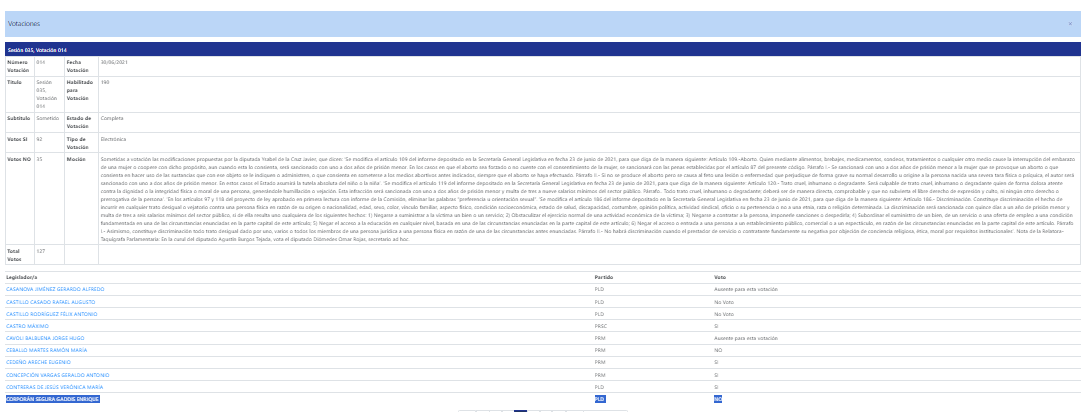Select the Subtítulo value Sometido
1087x412 pixels.
pos(48,118)
